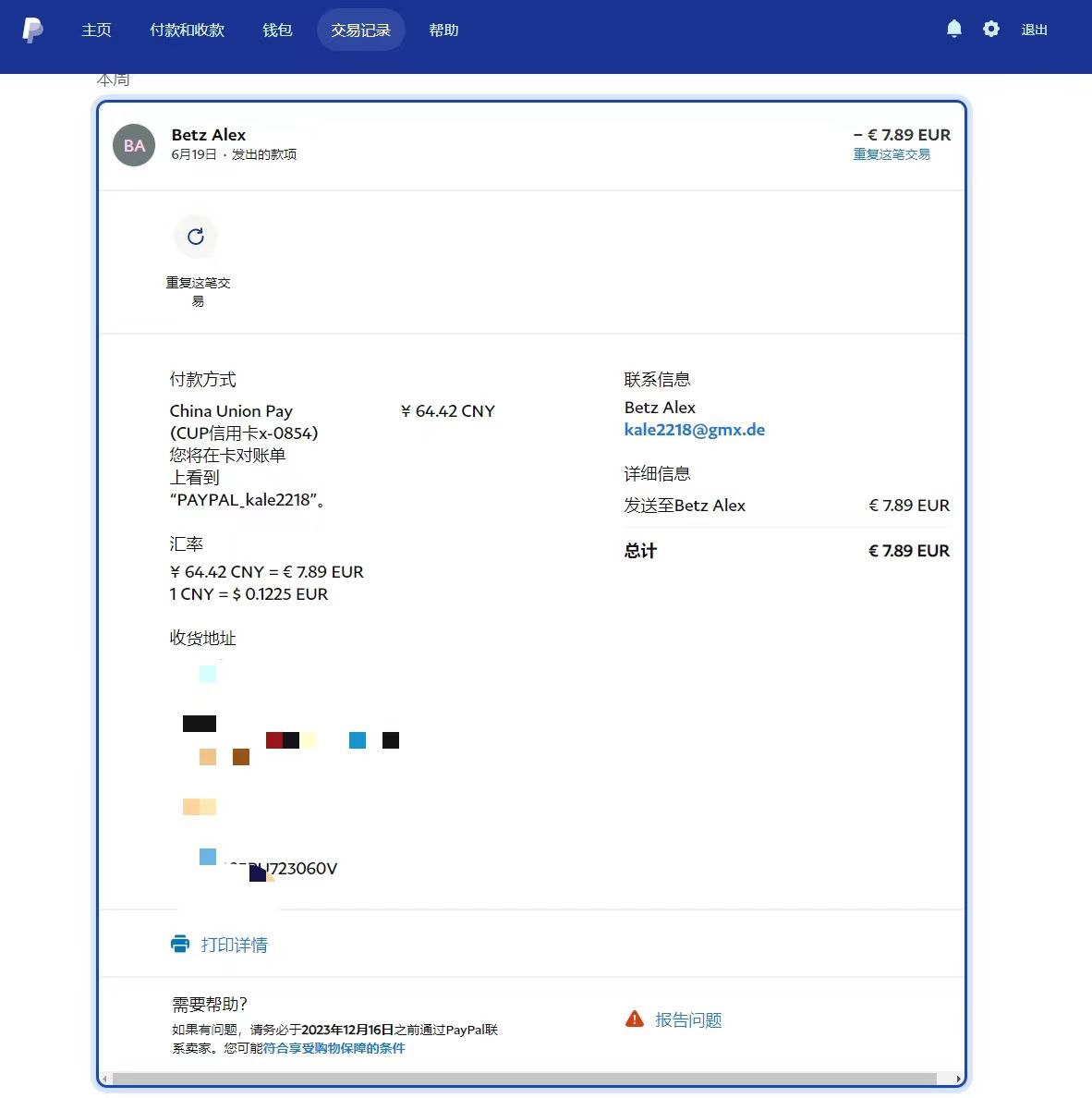The image size is (1092, 1098).
Task: Open account settings via gear icon
Action: [991, 30]
